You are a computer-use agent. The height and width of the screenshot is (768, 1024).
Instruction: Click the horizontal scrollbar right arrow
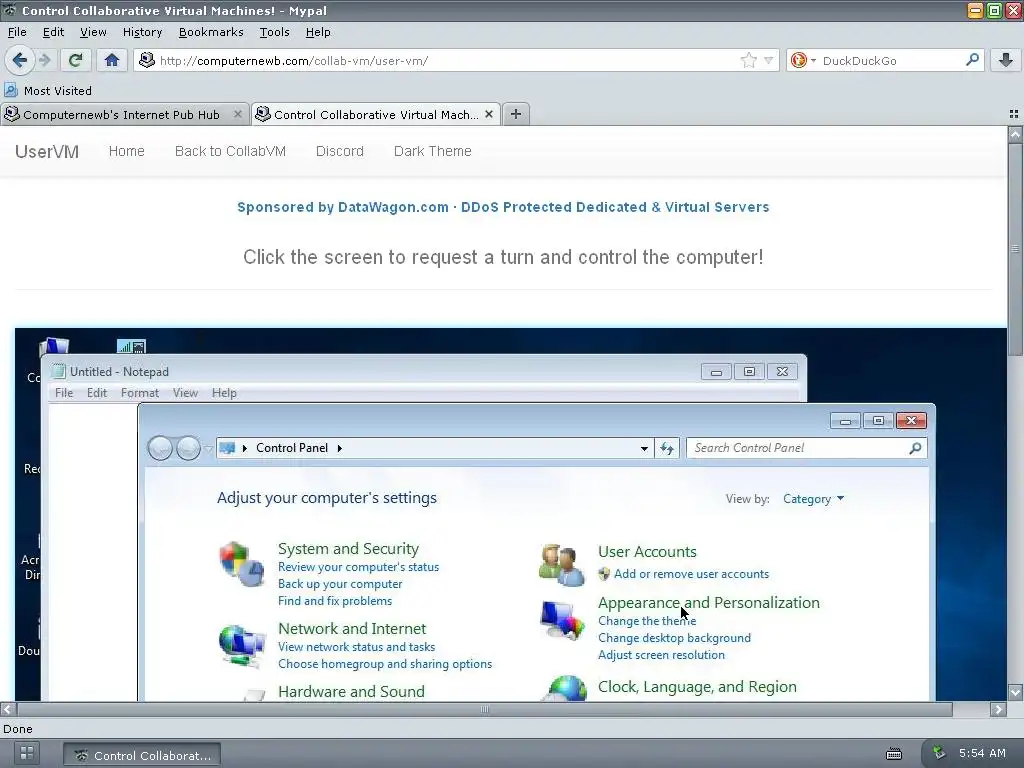(999, 709)
